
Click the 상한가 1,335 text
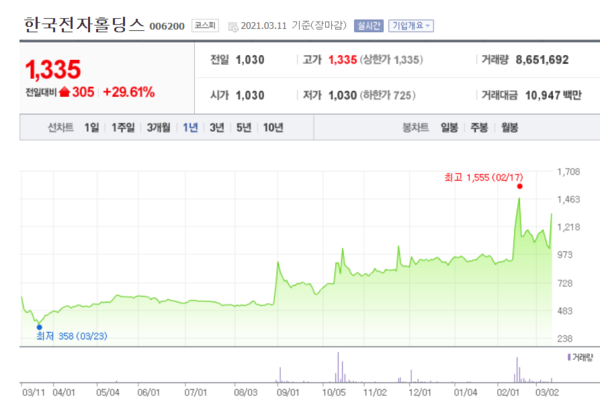click(391, 60)
